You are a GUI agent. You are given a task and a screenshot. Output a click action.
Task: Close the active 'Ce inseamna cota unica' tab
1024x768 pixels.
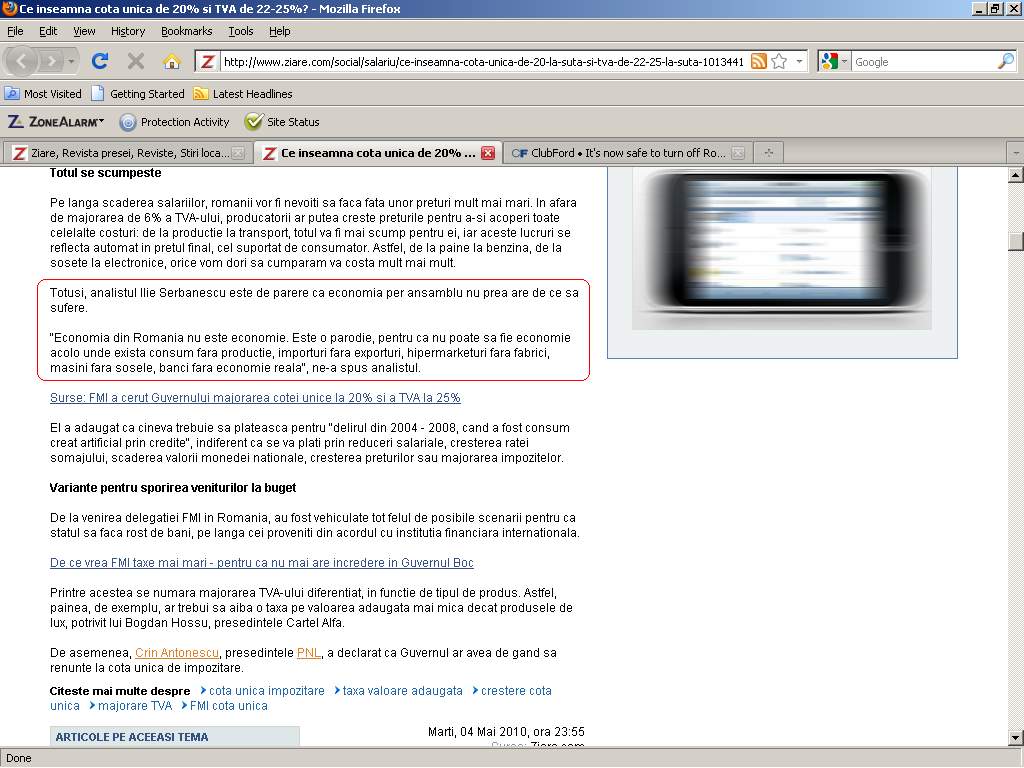click(488, 153)
